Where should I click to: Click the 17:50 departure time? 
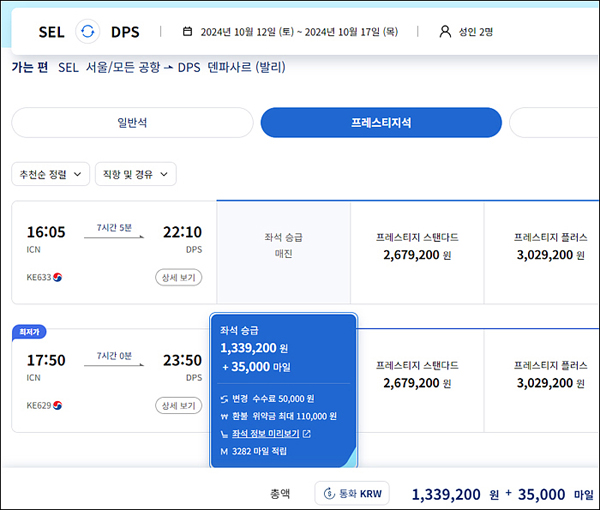46,360
